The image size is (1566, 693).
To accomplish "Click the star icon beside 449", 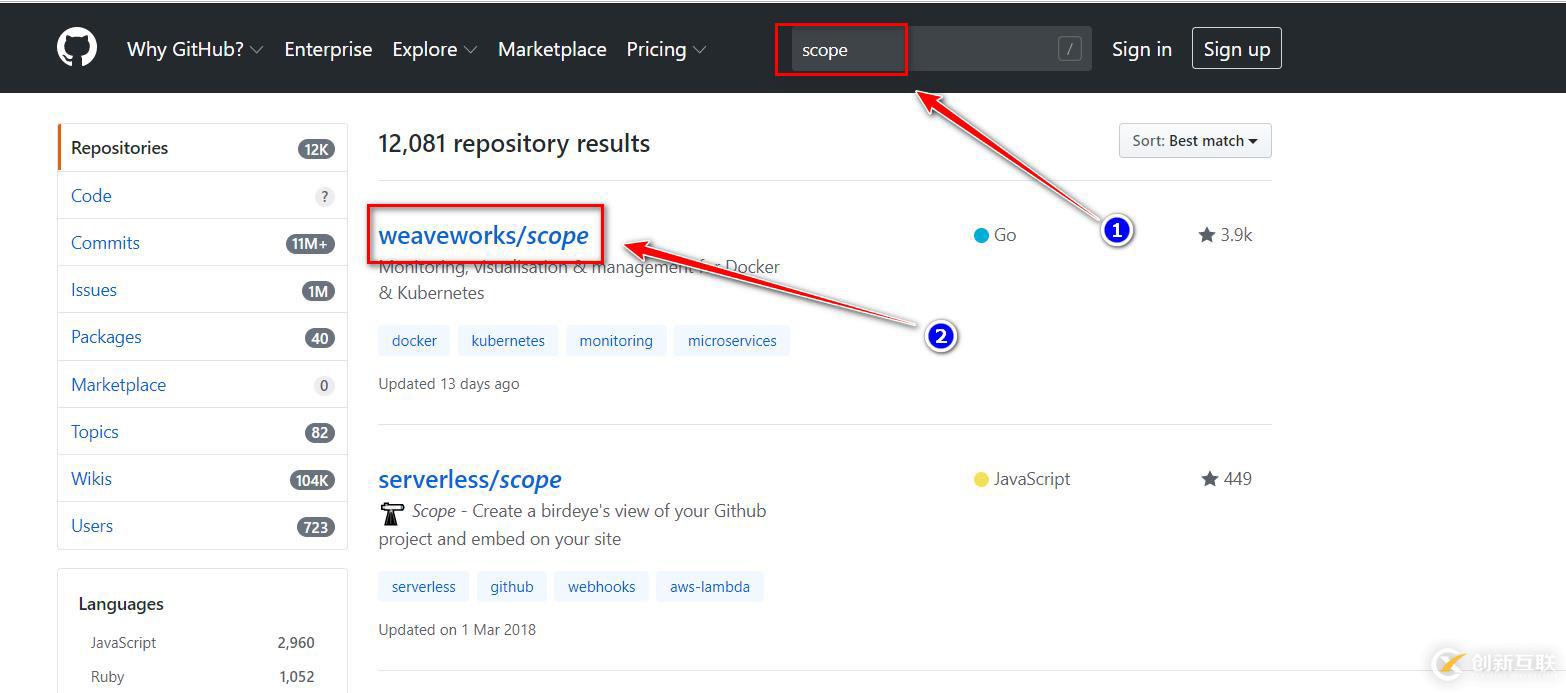I will [x=1210, y=479].
